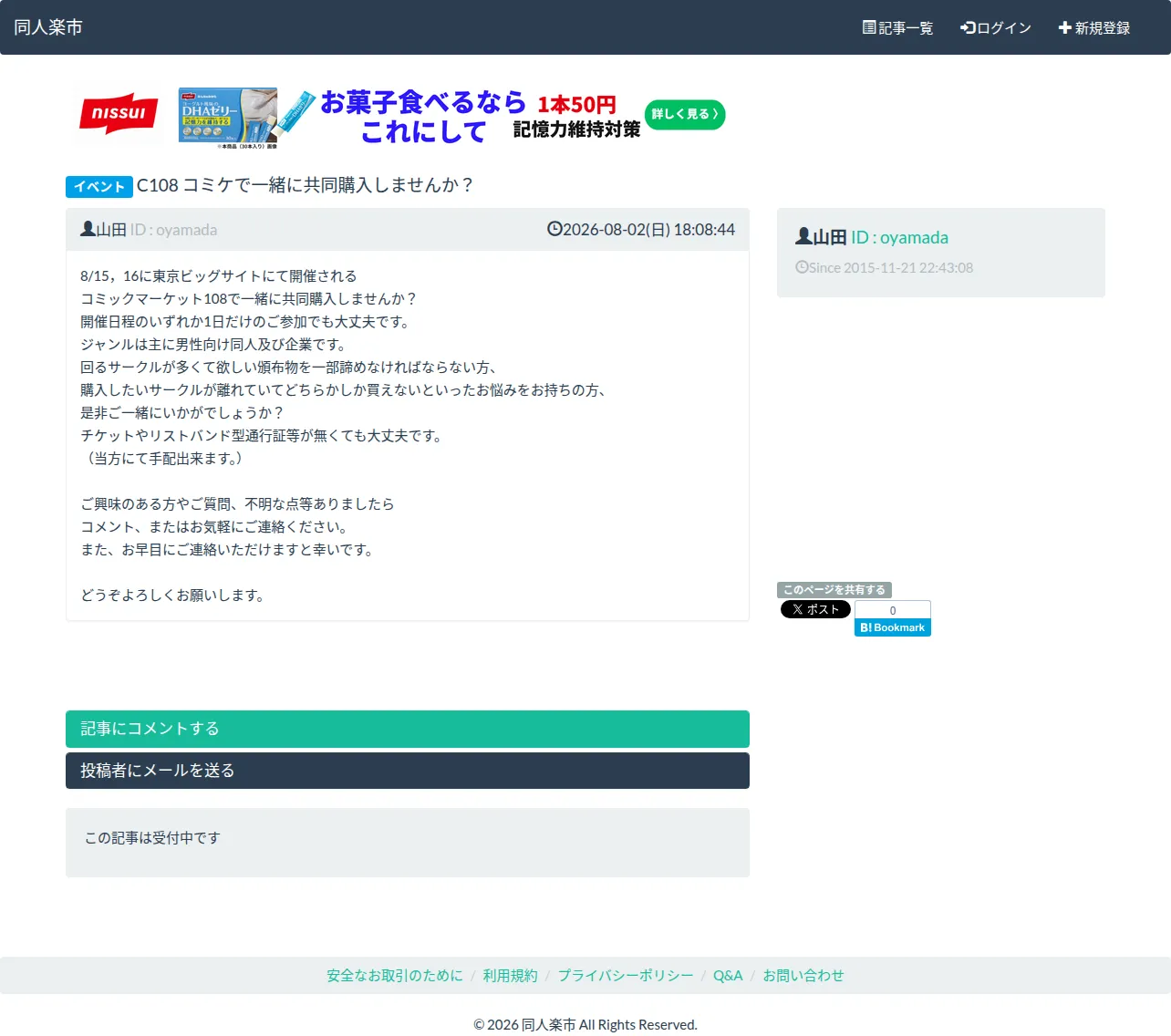
Task: Open the 安全なお取引のために footer link
Action: (x=395, y=976)
